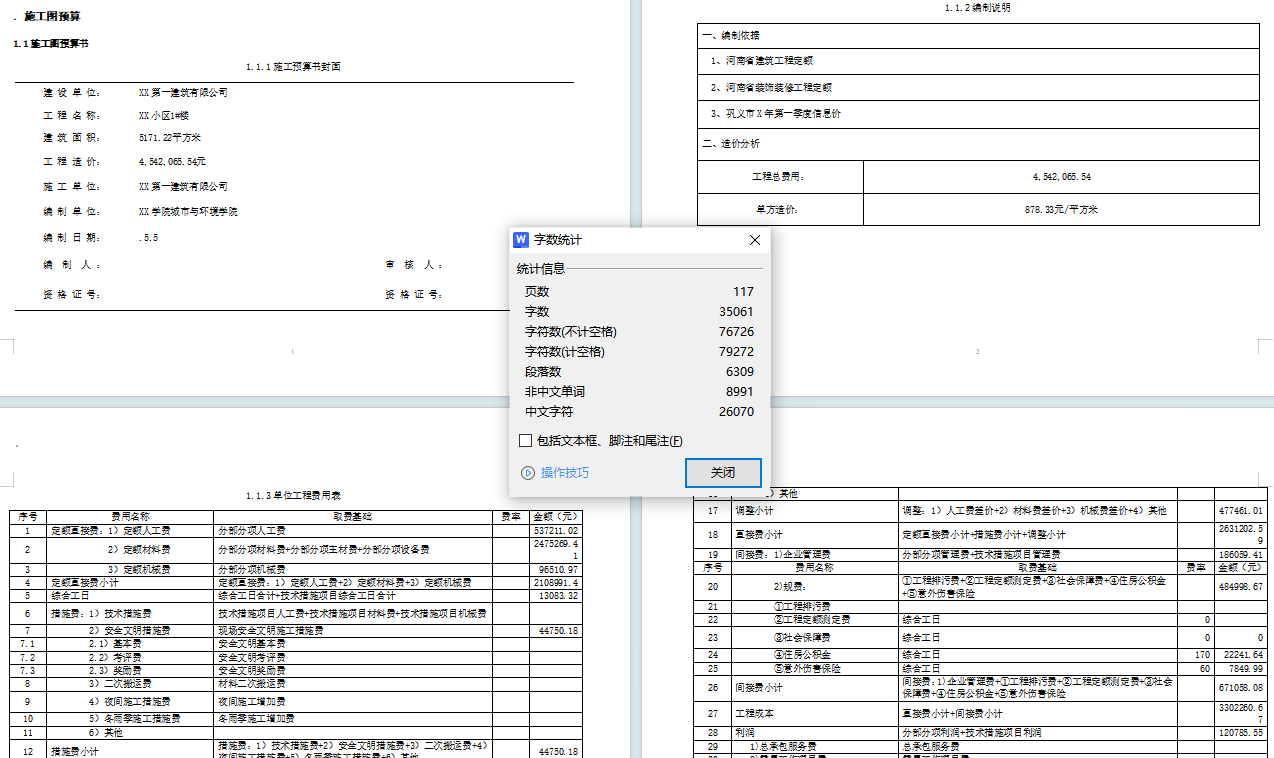Enable 包括文本框、脚注和尾注 checkbox
Screen dimensions: 1274x758
click(x=526, y=441)
